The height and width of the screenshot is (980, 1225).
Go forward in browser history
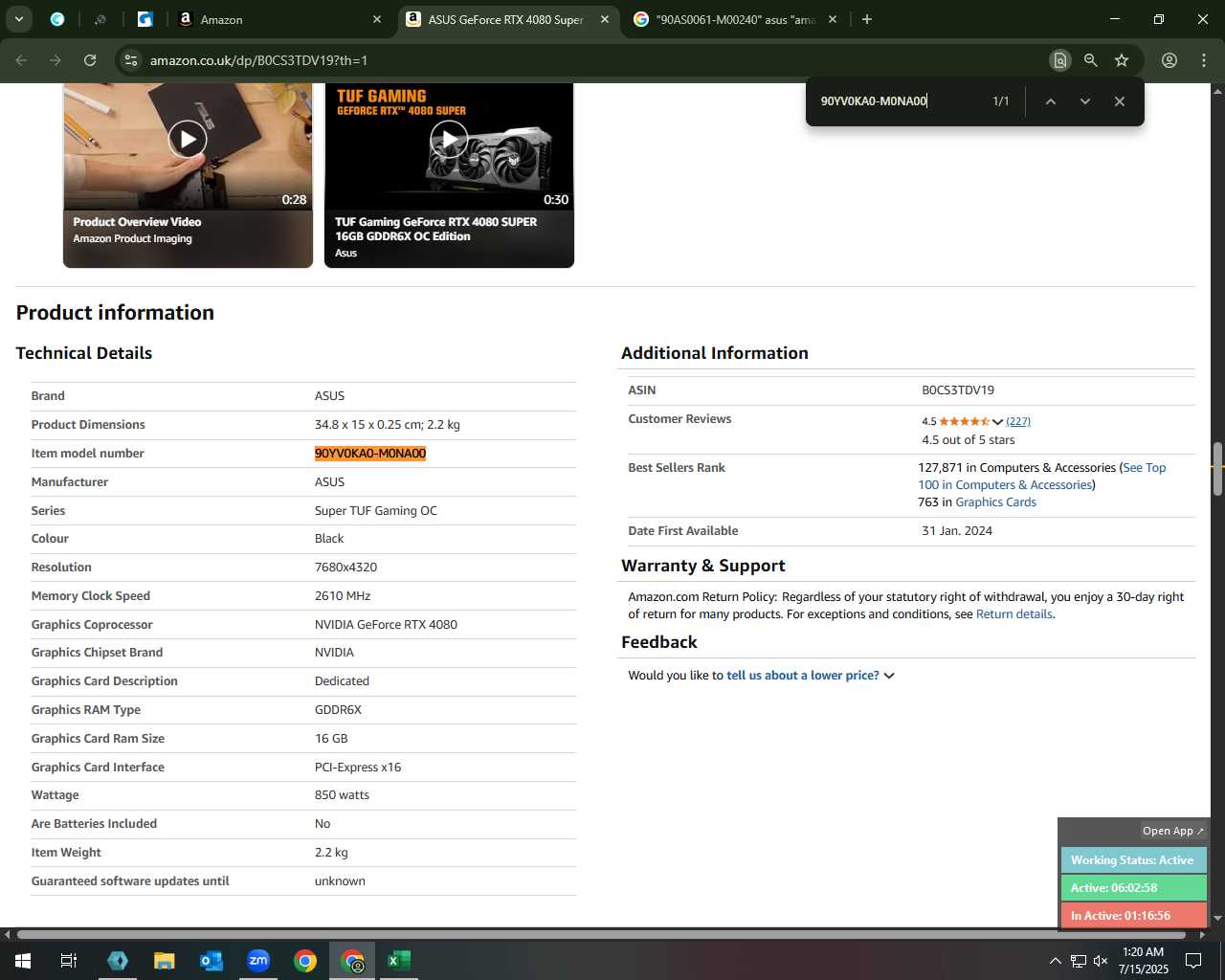tap(56, 60)
